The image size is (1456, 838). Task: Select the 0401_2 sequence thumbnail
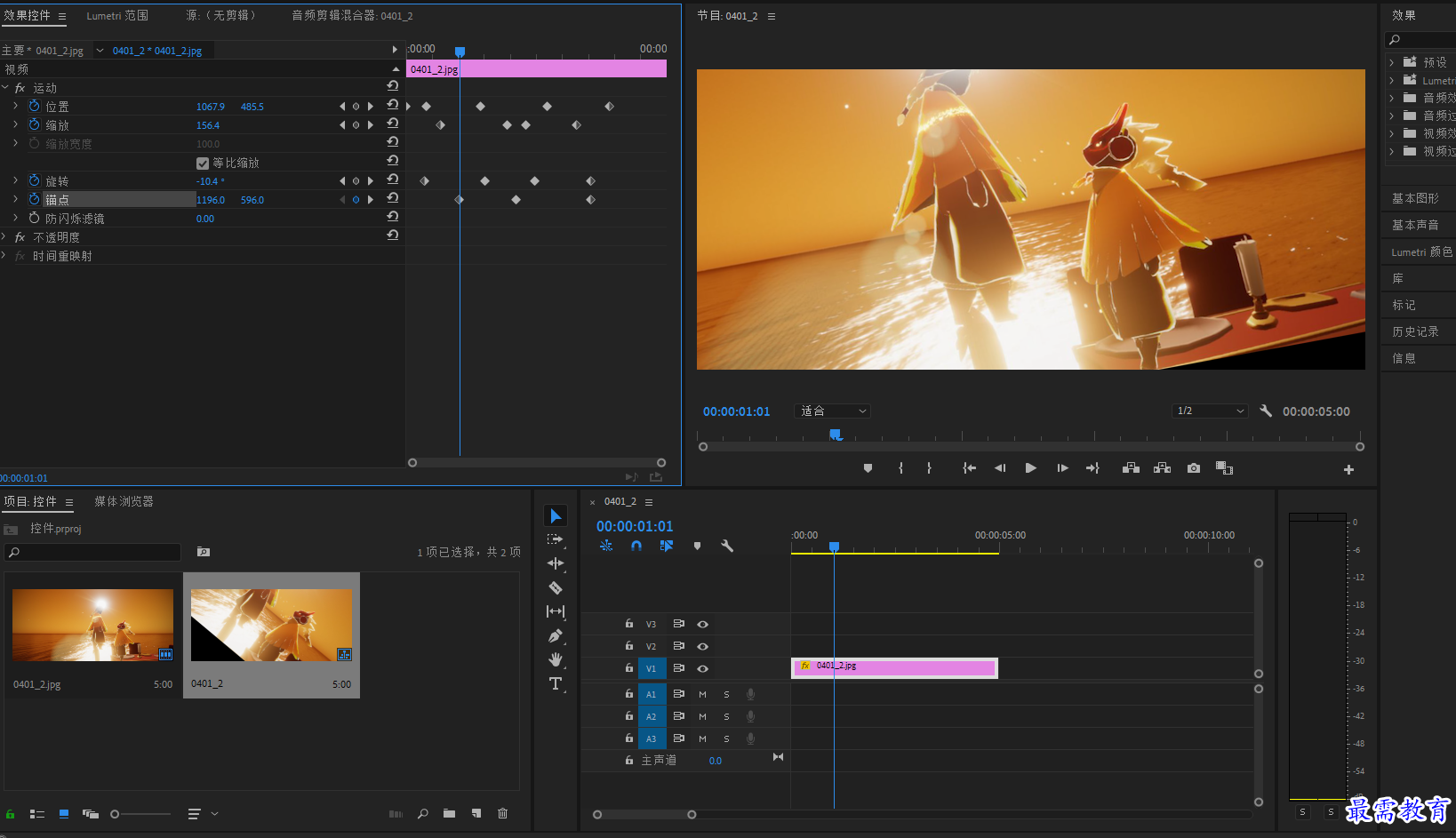point(271,625)
